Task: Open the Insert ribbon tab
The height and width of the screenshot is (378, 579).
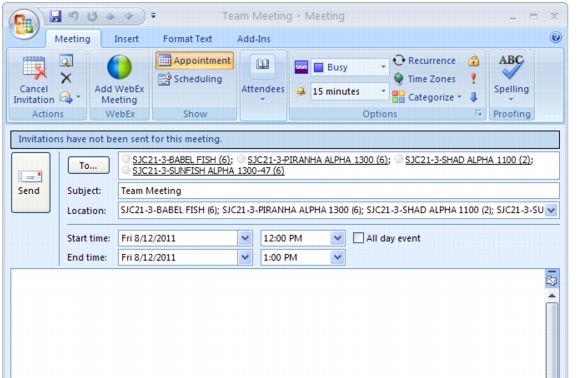Action: pos(126,39)
